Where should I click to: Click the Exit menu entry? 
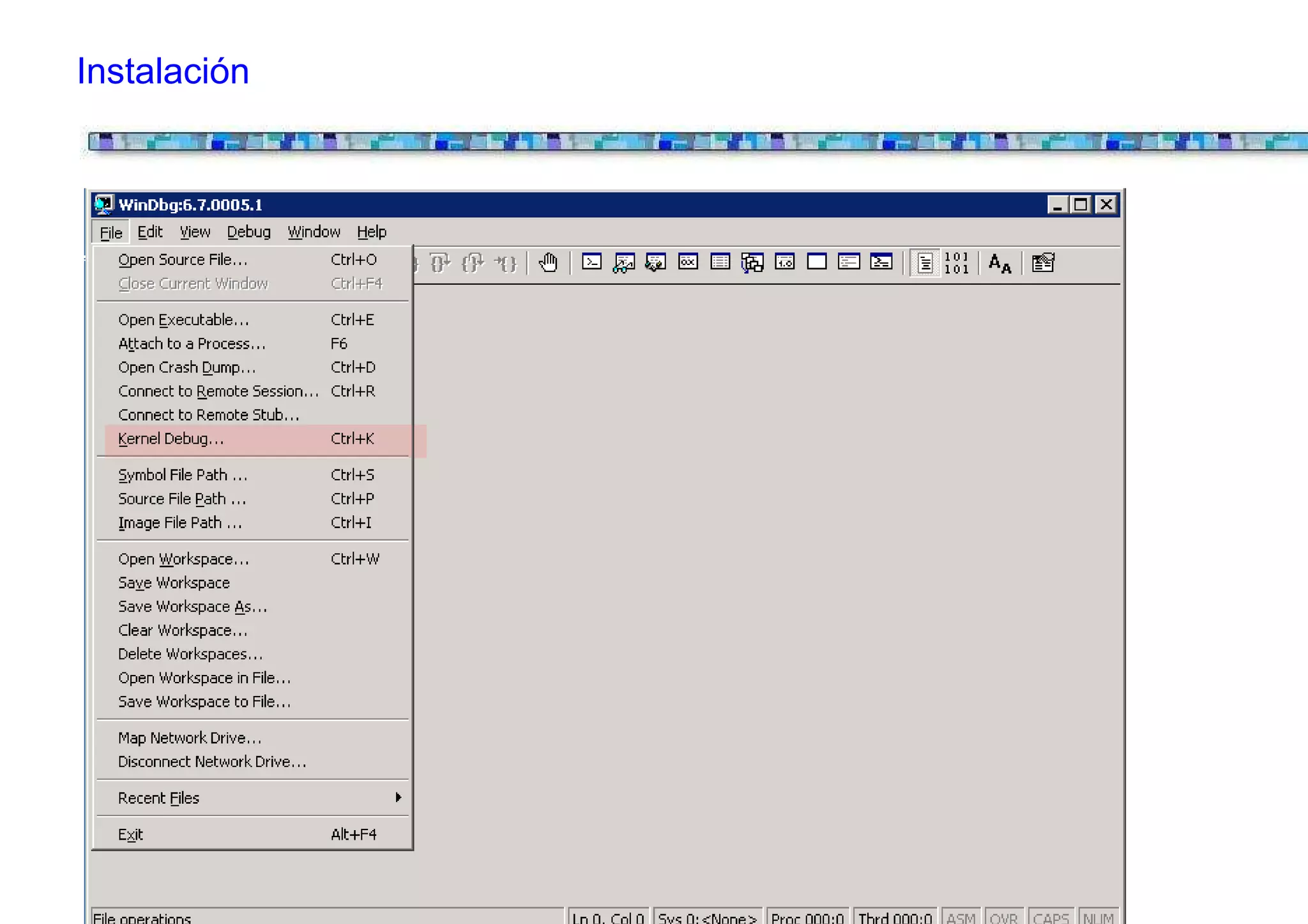(x=131, y=835)
